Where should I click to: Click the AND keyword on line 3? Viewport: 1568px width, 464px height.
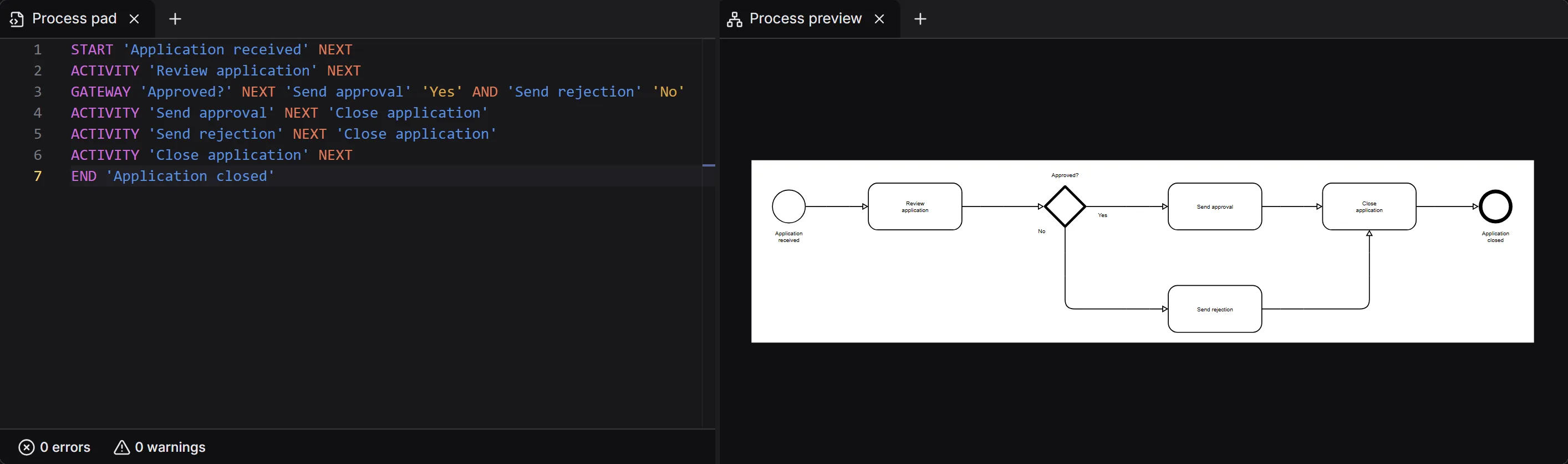[x=485, y=92]
